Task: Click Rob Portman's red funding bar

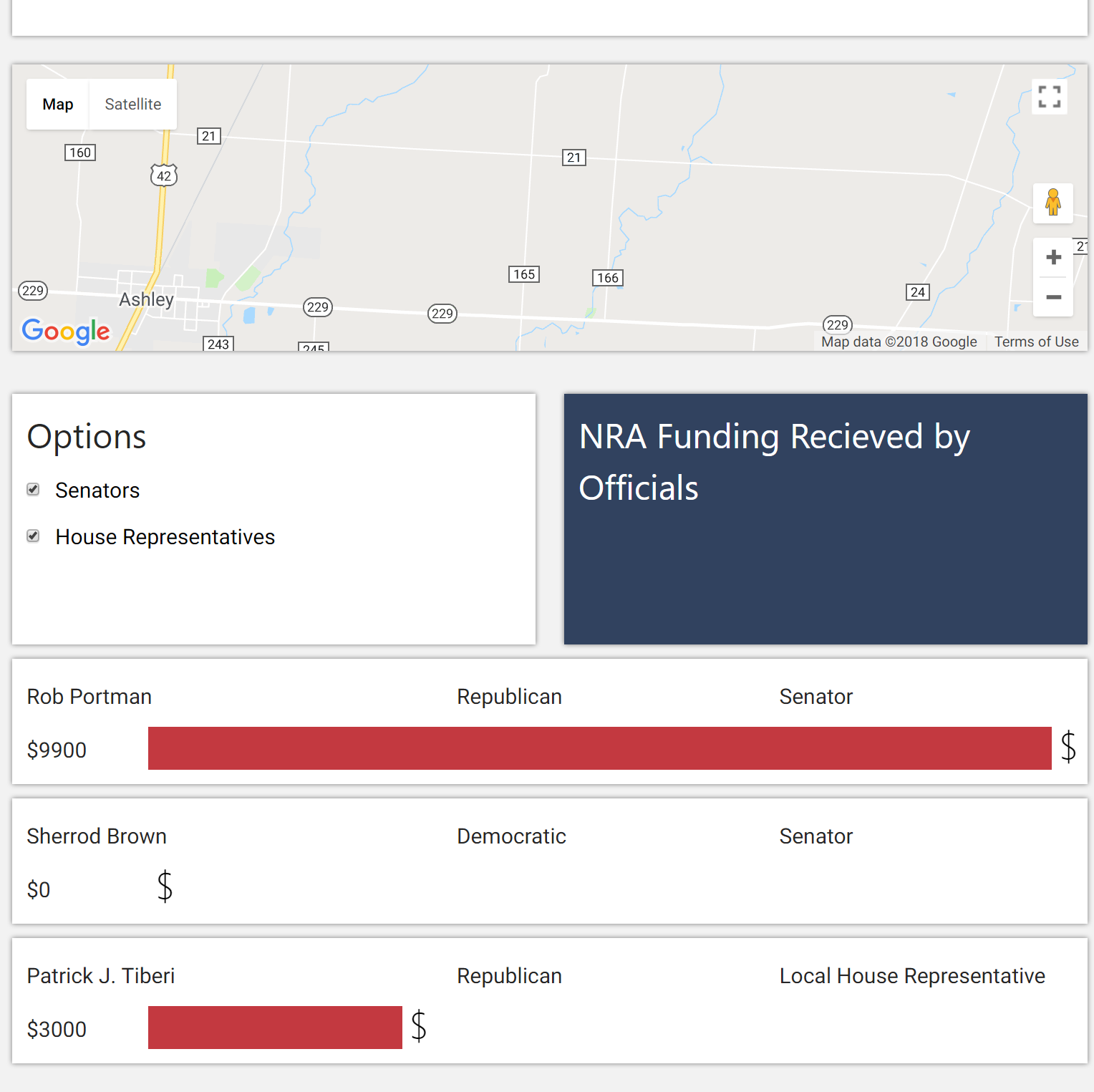Action: coord(600,748)
